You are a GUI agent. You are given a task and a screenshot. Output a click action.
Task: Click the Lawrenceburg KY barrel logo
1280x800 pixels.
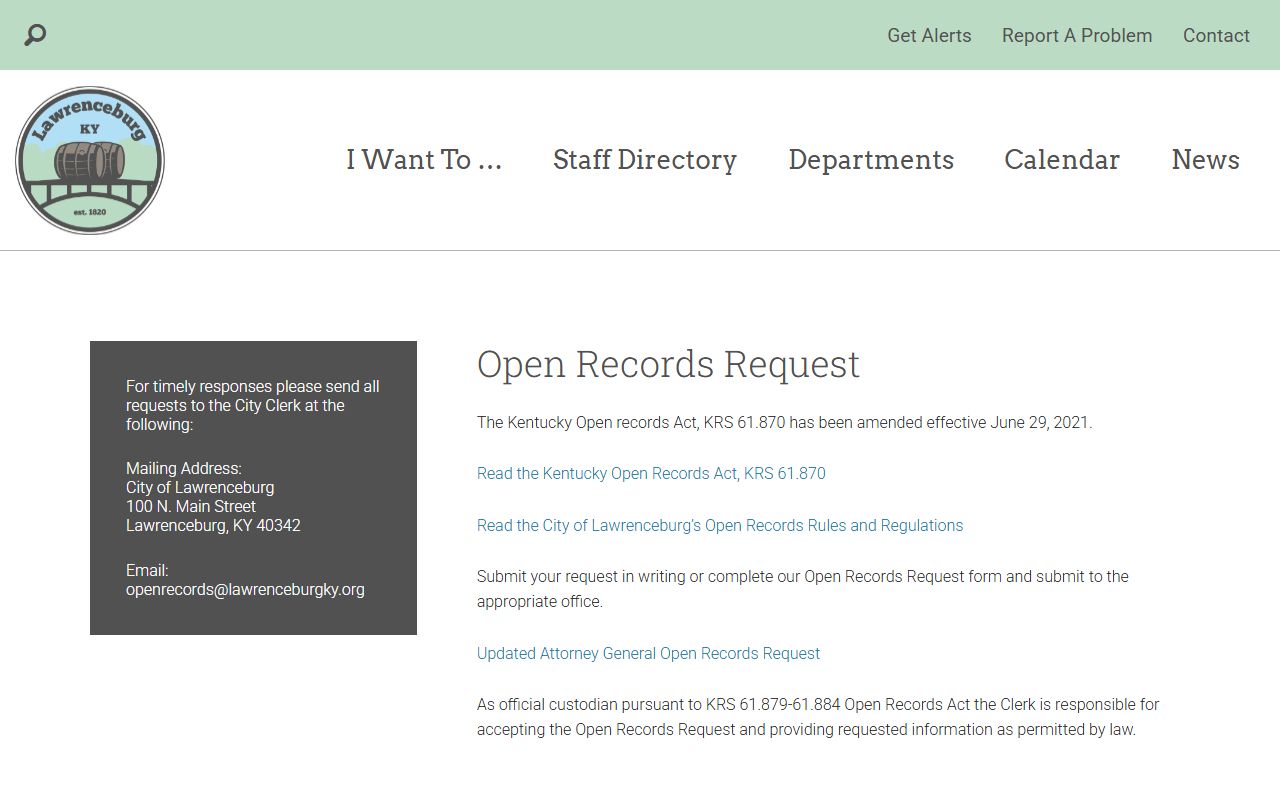[x=90, y=160]
